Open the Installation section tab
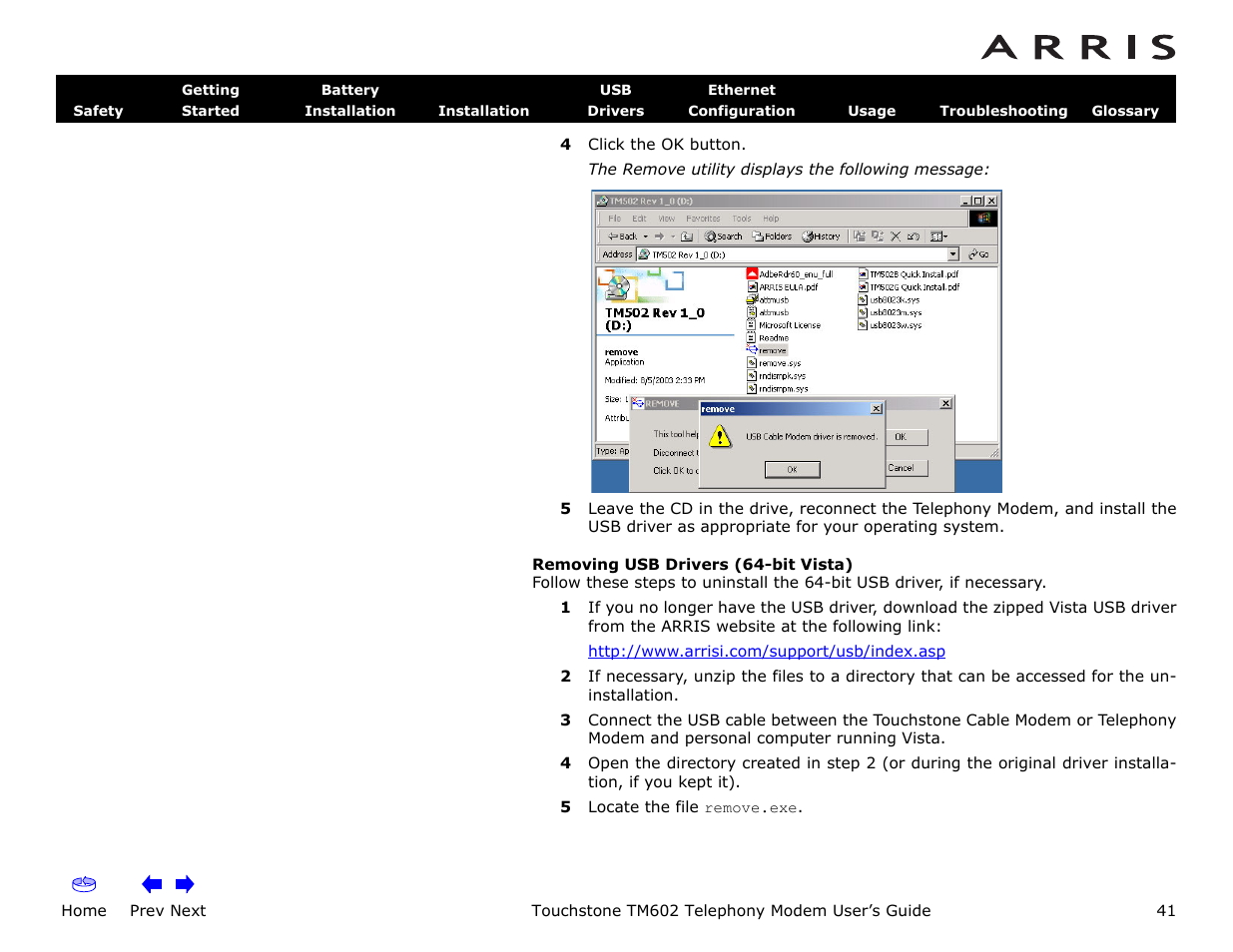This screenshot has height=952, width=1233. tap(483, 111)
